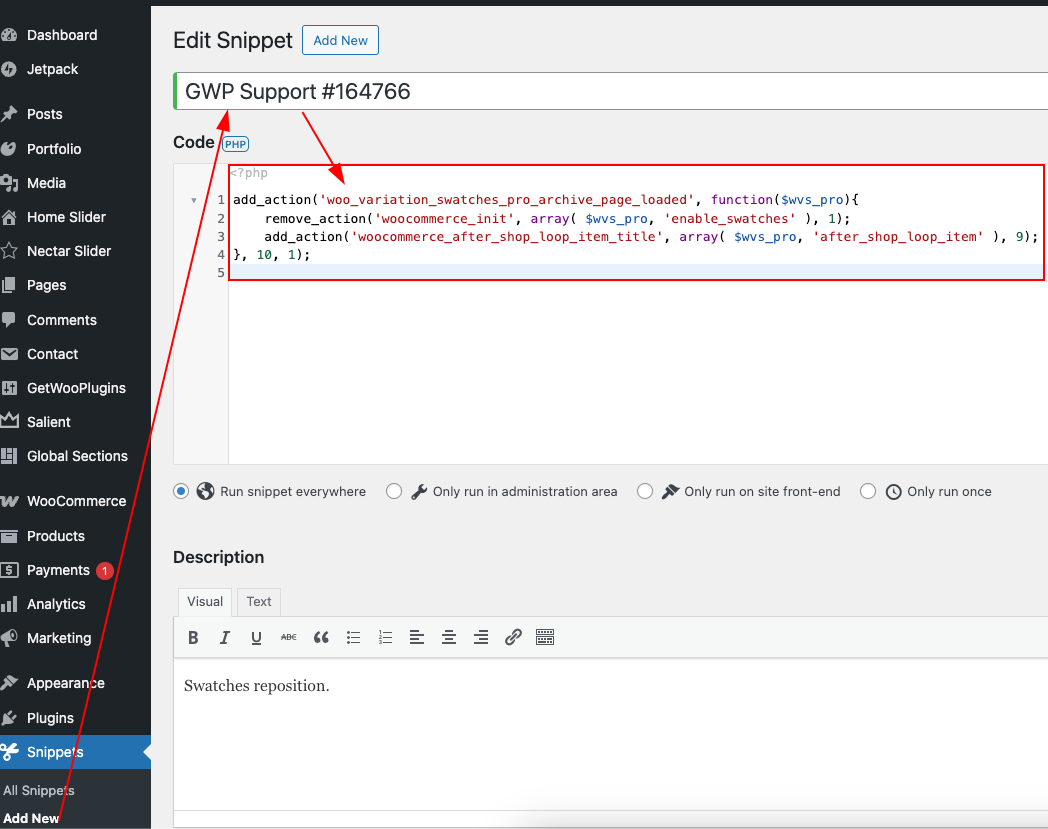Go to the Dashboard link

[62, 35]
